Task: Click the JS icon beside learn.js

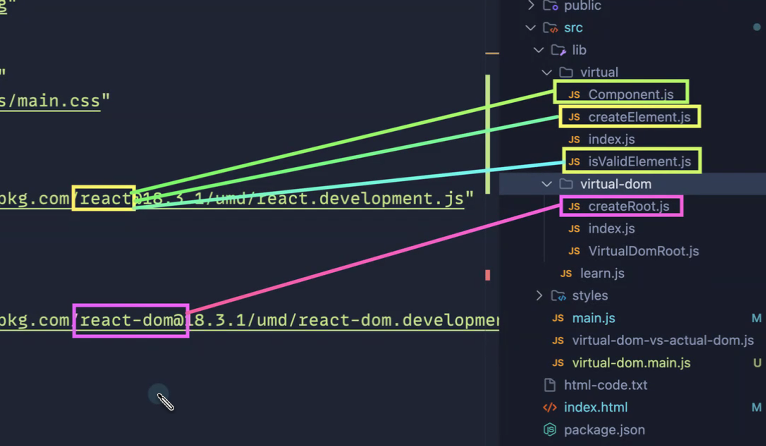Action: (x=566, y=274)
